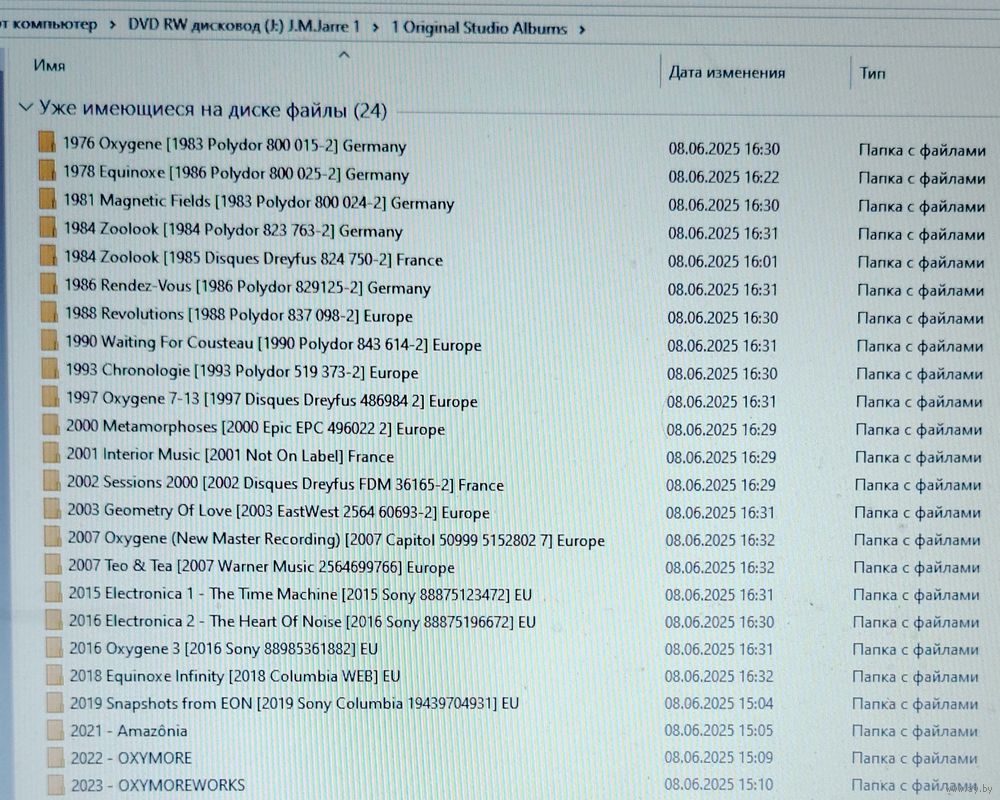The width and height of the screenshot is (1000, 800).
Task: Select the folder icon beside 1981 Magnetic Fields
Action: click(x=48, y=199)
